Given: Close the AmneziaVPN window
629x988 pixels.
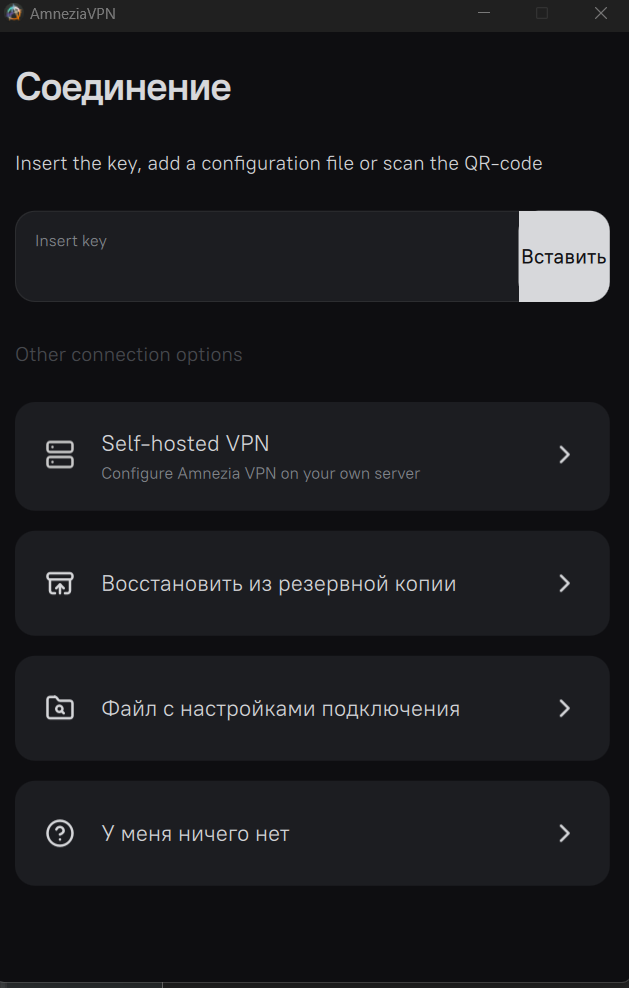Looking at the screenshot, I should click(x=601, y=13).
